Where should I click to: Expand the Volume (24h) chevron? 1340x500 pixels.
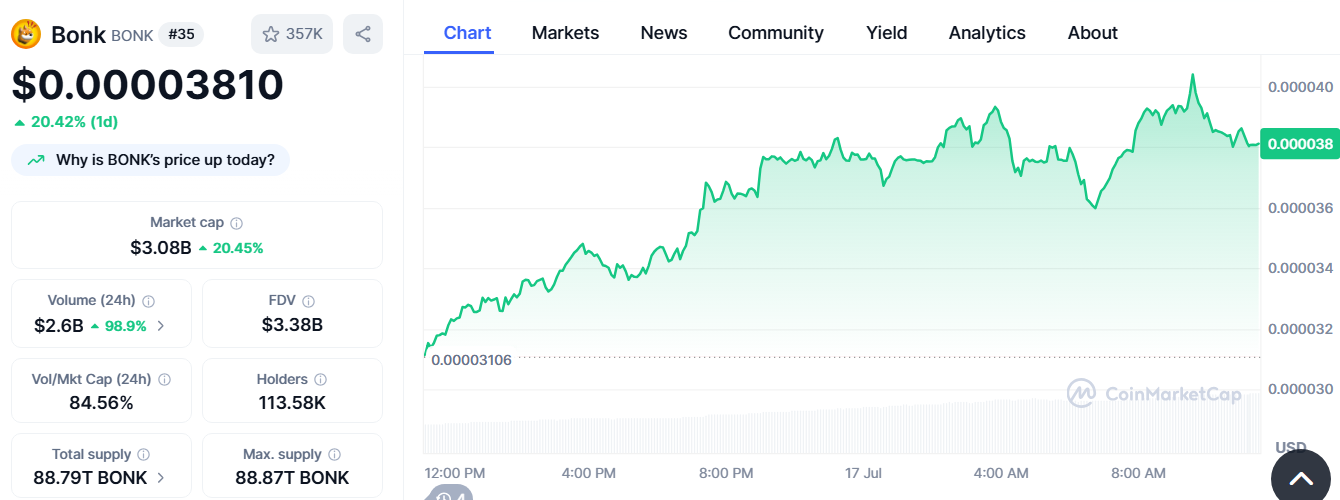pos(161,326)
